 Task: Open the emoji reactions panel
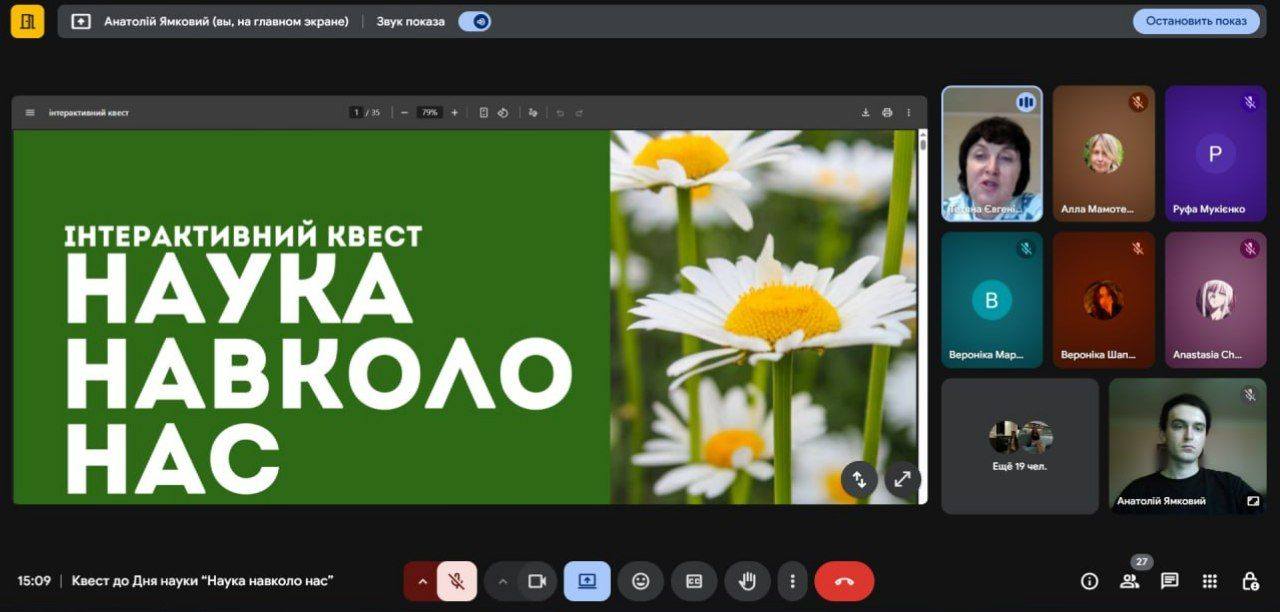[640, 581]
